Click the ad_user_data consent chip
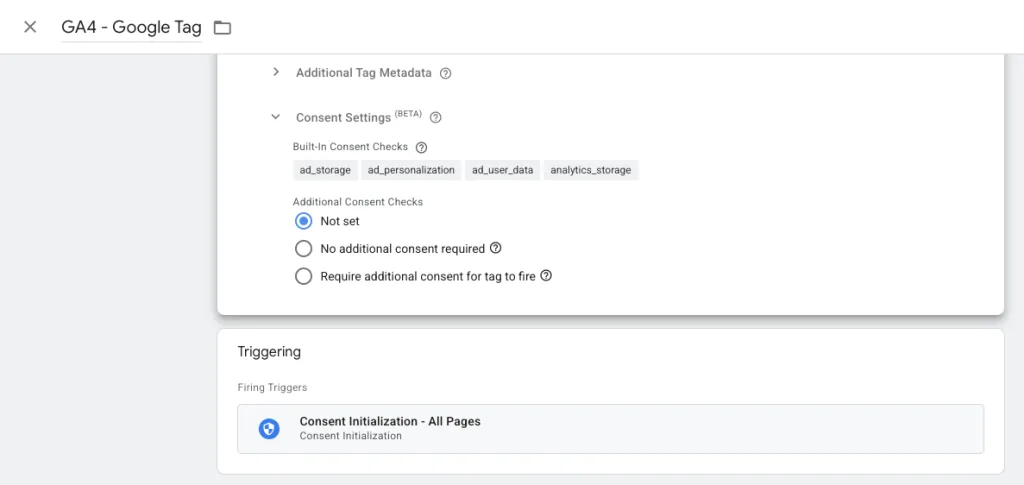 [x=503, y=170]
